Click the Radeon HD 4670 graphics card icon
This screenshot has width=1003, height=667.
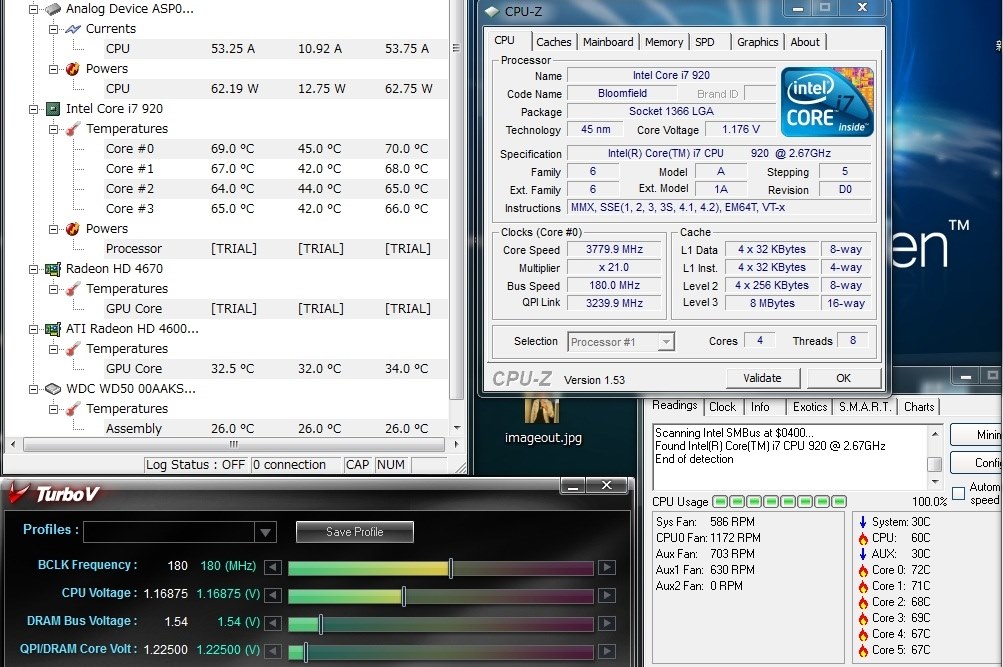click(53, 269)
